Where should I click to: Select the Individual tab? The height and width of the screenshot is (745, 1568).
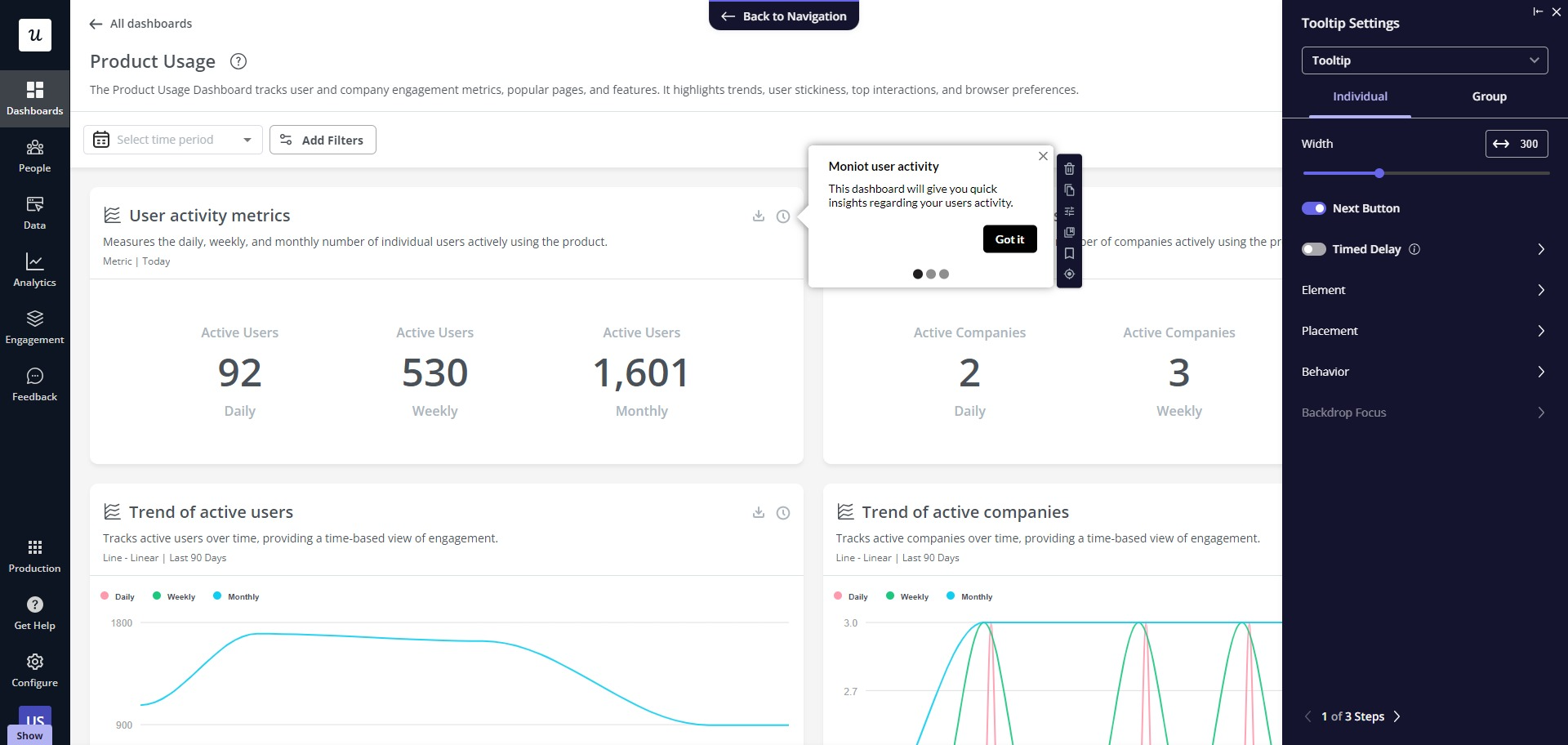(x=1359, y=96)
